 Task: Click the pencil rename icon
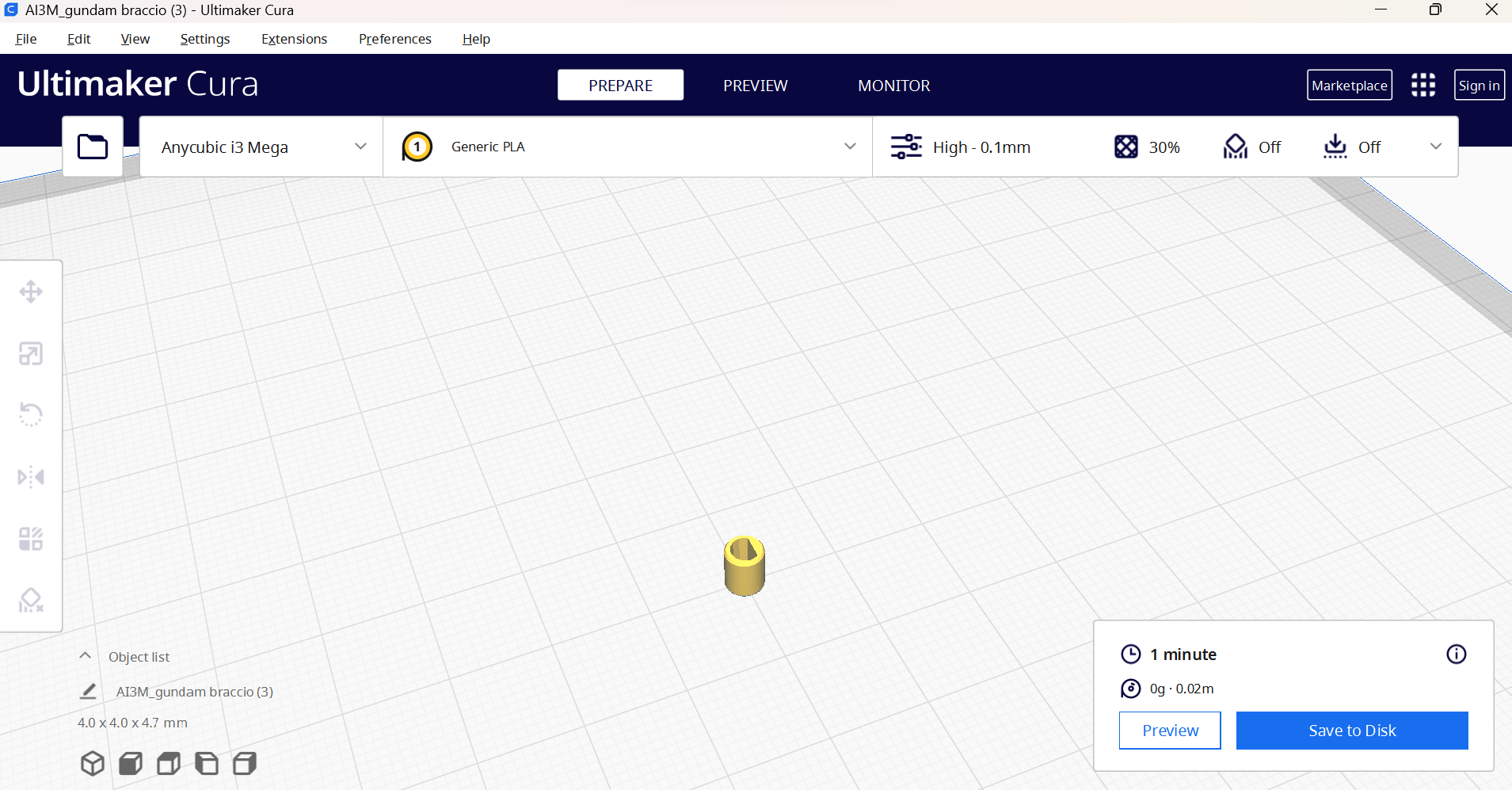point(89,691)
